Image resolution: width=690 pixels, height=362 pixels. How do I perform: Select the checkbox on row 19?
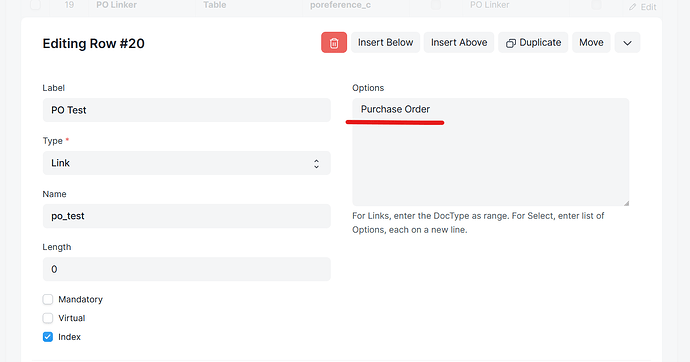pos(35,5)
